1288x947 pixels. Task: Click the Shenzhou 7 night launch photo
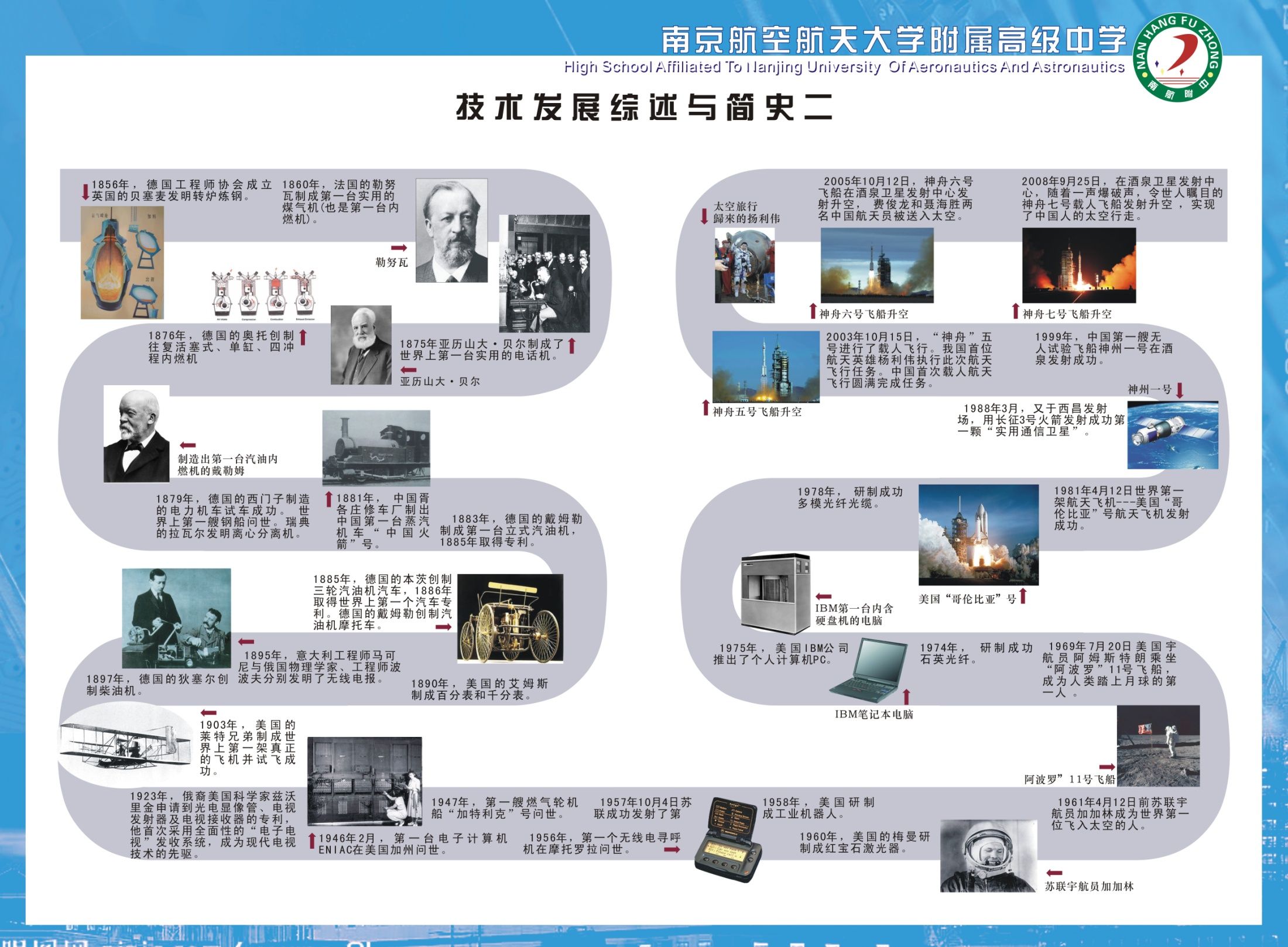coord(1078,265)
